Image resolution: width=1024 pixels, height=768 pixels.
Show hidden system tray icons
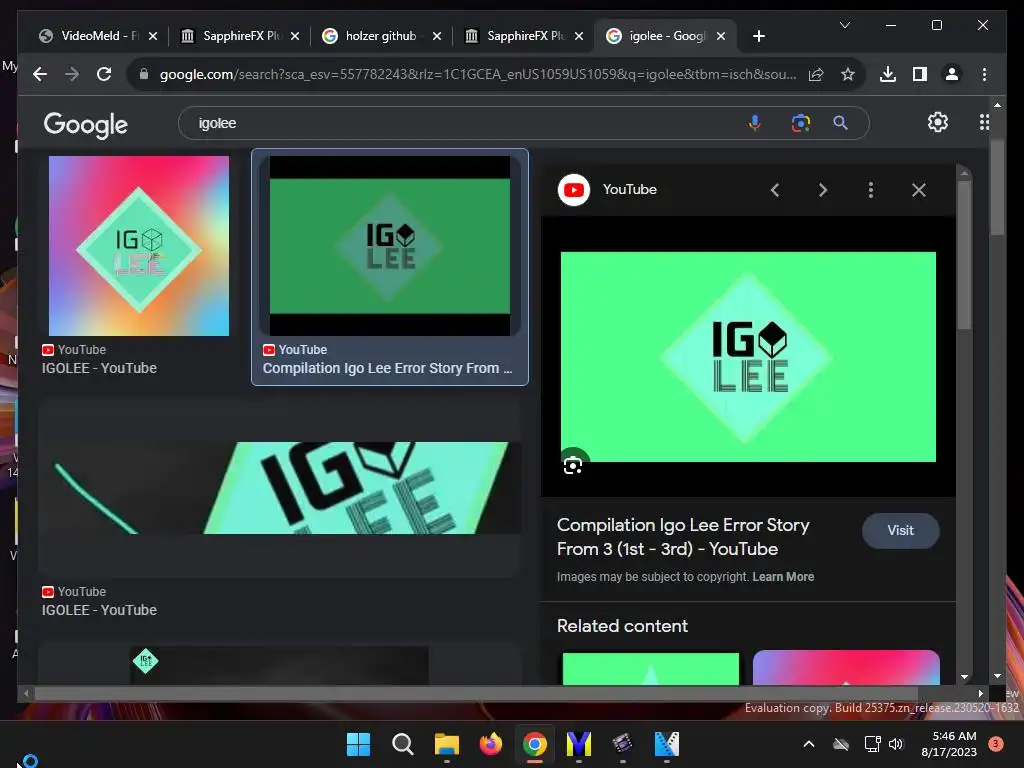click(808, 744)
